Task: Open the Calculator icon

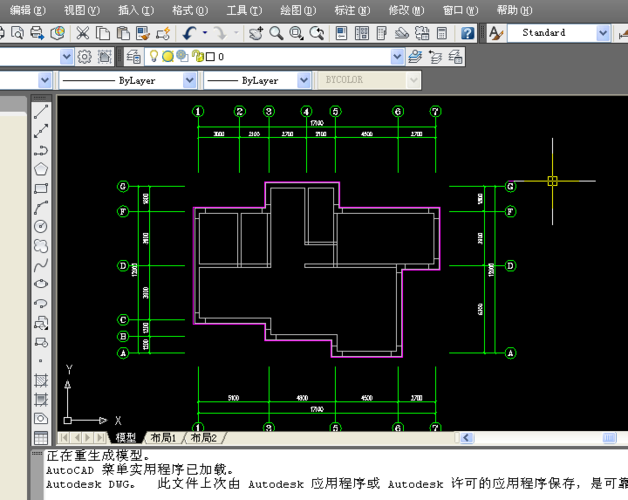Action: click(x=442, y=33)
